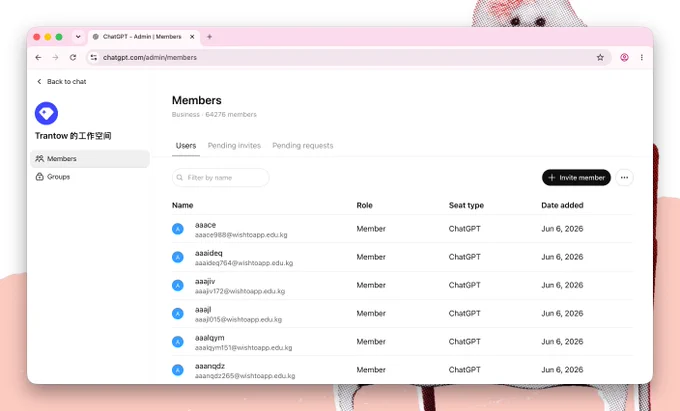This screenshot has width=680, height=411.
Task: Open Groups in the sidebar
Action: pyautogui.click(x=90, y=177)
